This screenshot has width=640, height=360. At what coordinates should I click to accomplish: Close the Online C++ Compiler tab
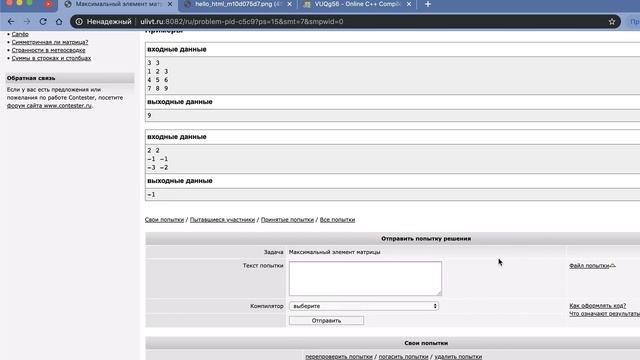coord(409,4)
